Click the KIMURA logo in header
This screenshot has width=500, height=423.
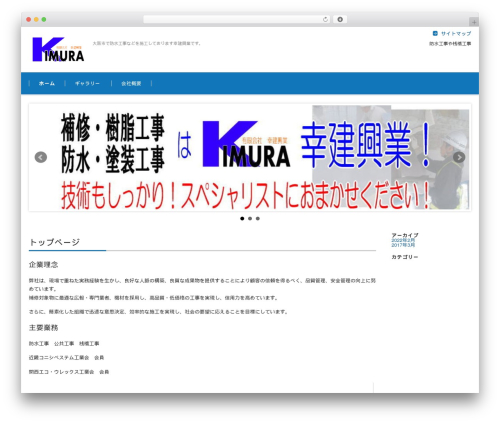[58, 49]
